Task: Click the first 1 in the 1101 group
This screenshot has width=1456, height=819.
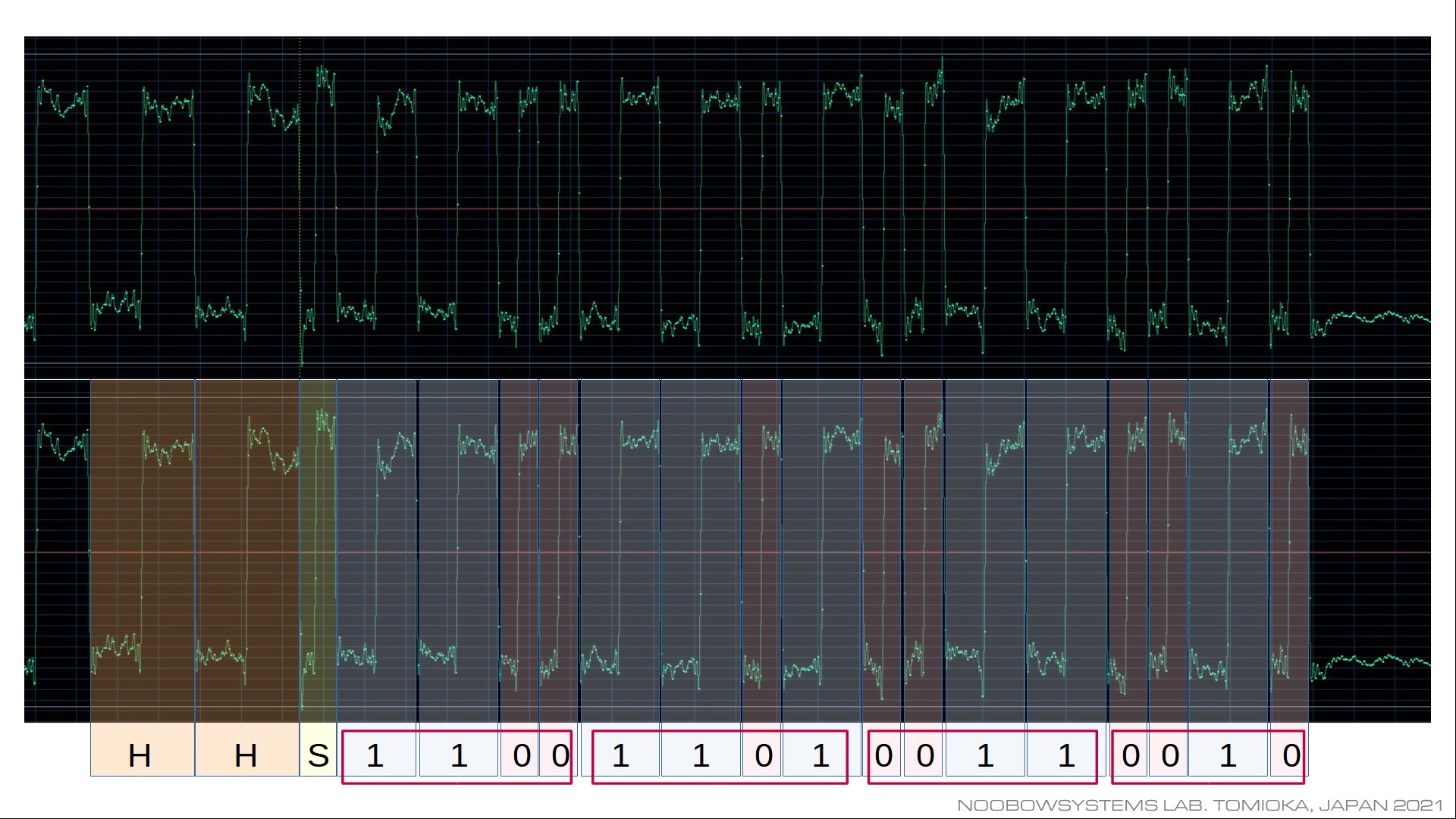Action: 620,749
